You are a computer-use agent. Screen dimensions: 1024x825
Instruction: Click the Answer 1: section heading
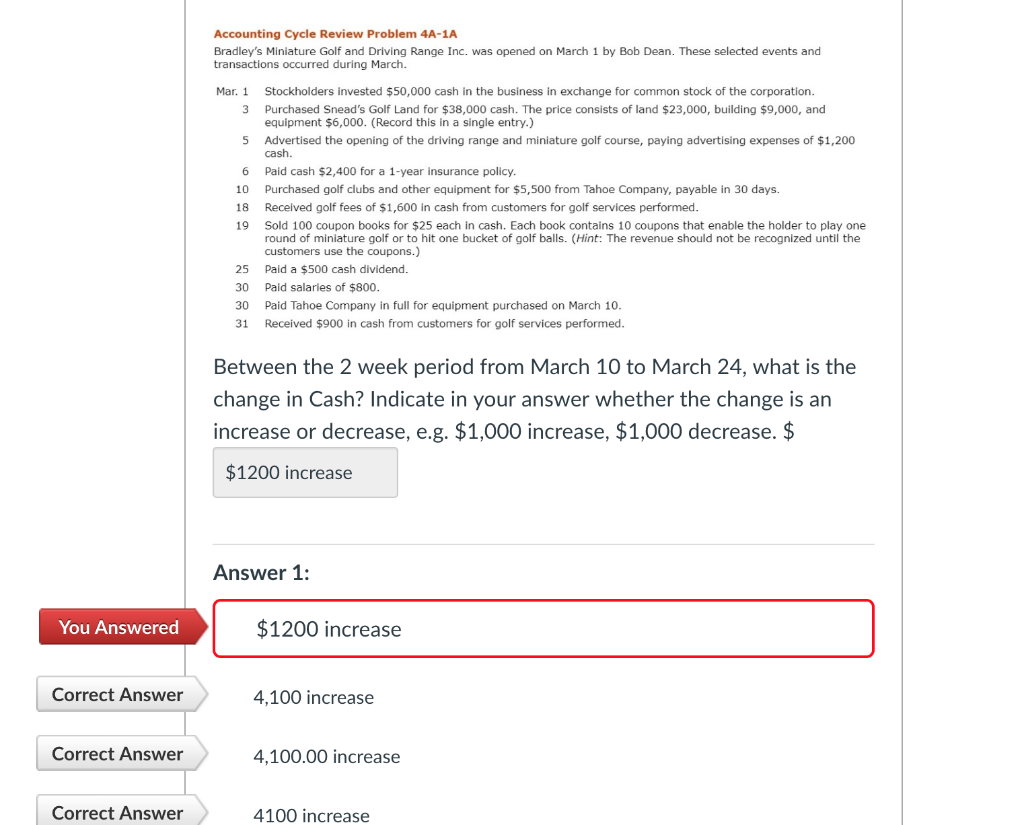pos(261,572)
